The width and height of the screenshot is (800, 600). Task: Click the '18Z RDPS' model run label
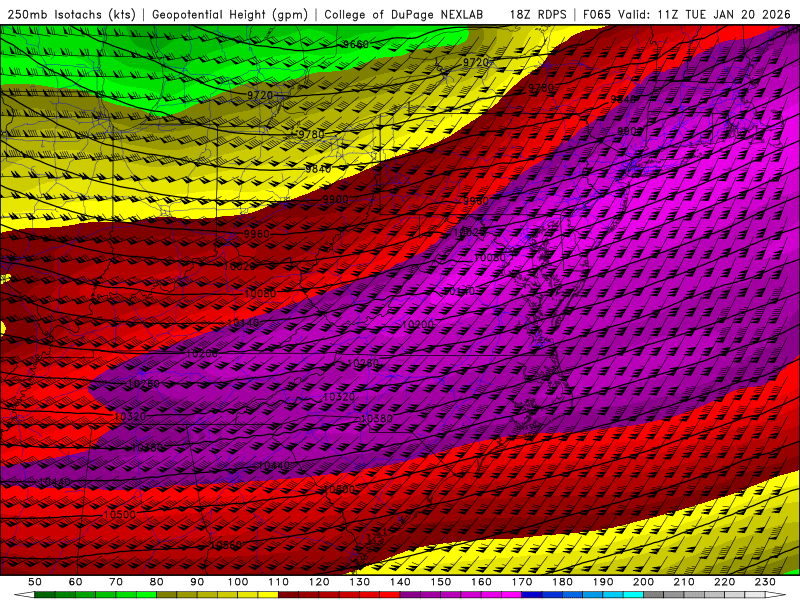click(538, 14)
